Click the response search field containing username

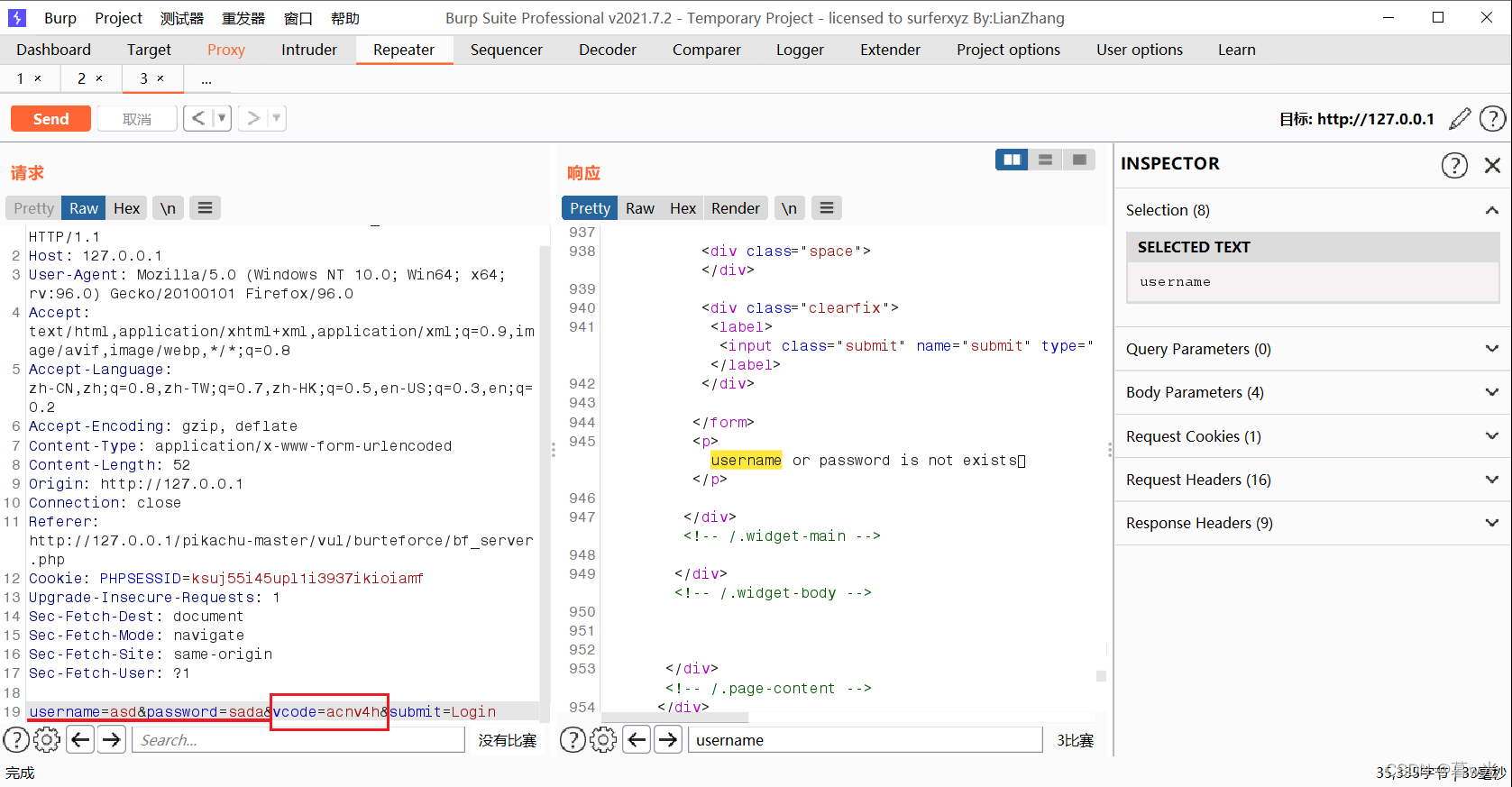[866, 740]
